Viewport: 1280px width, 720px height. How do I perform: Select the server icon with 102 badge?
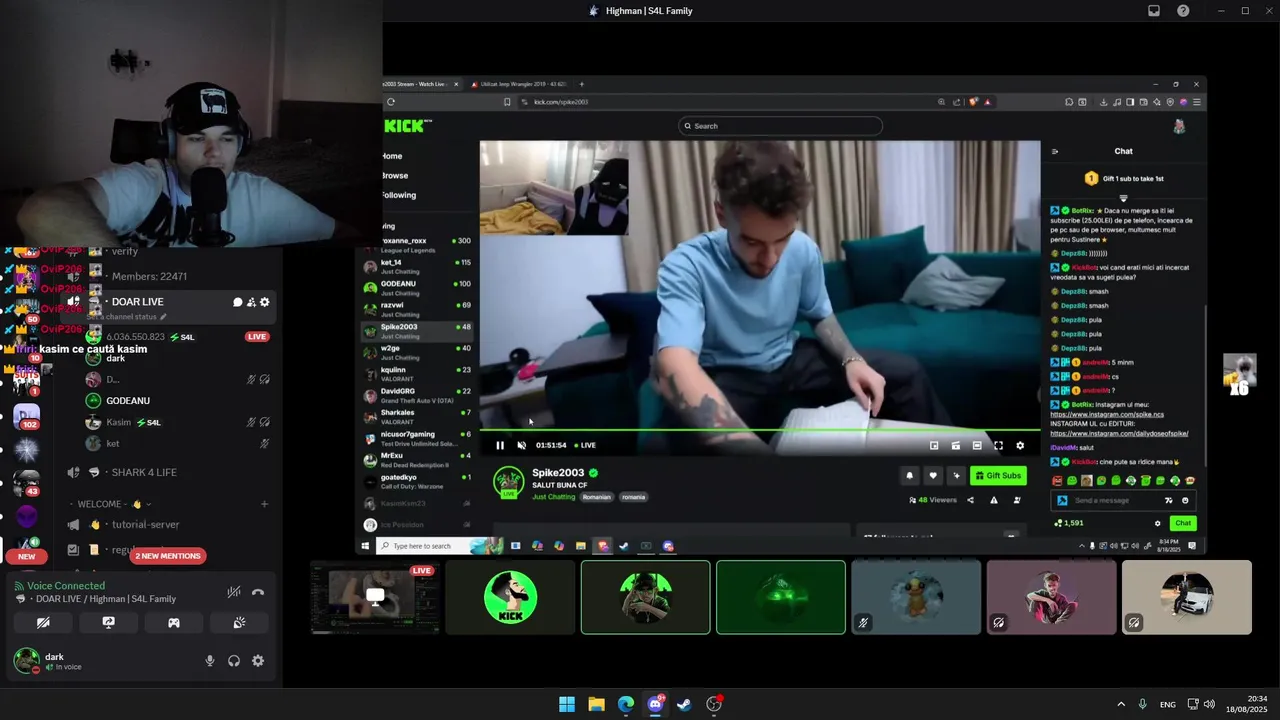pyautogui.click(x=26, y=416)
